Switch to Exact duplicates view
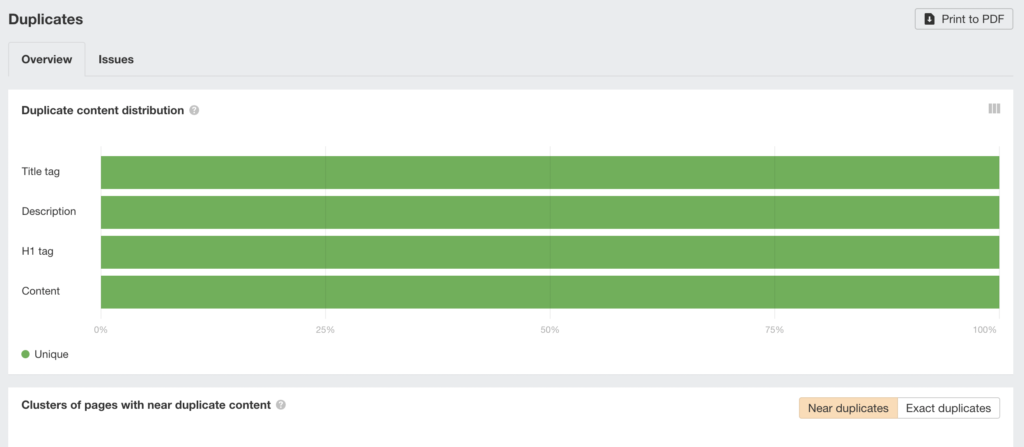The width and height of the screenshot is (1024, 447). point(948,408)
